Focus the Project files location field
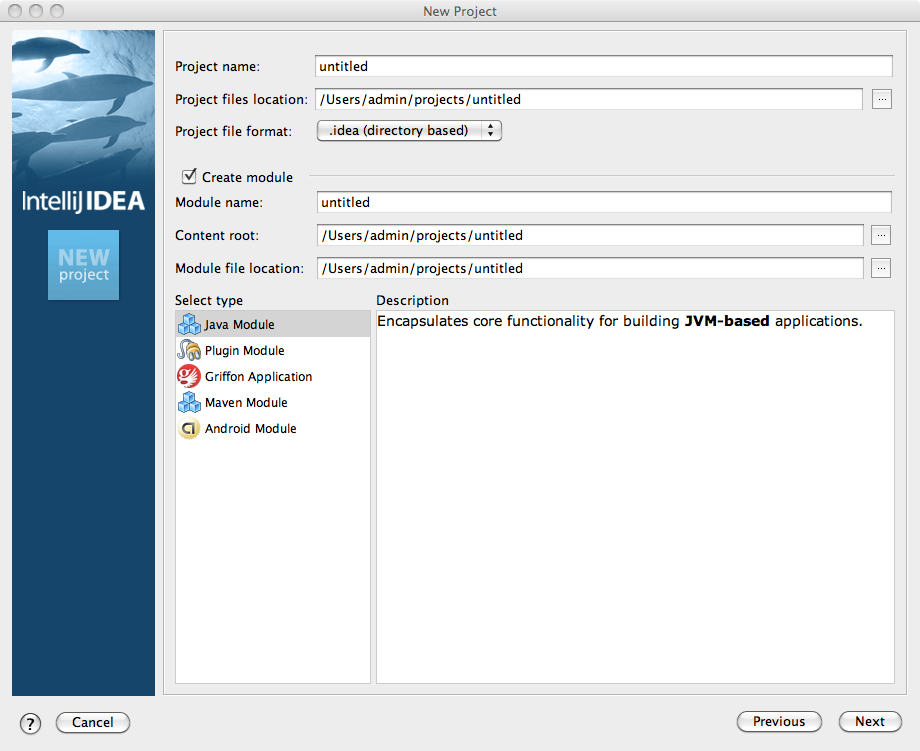 coord(589,99)
